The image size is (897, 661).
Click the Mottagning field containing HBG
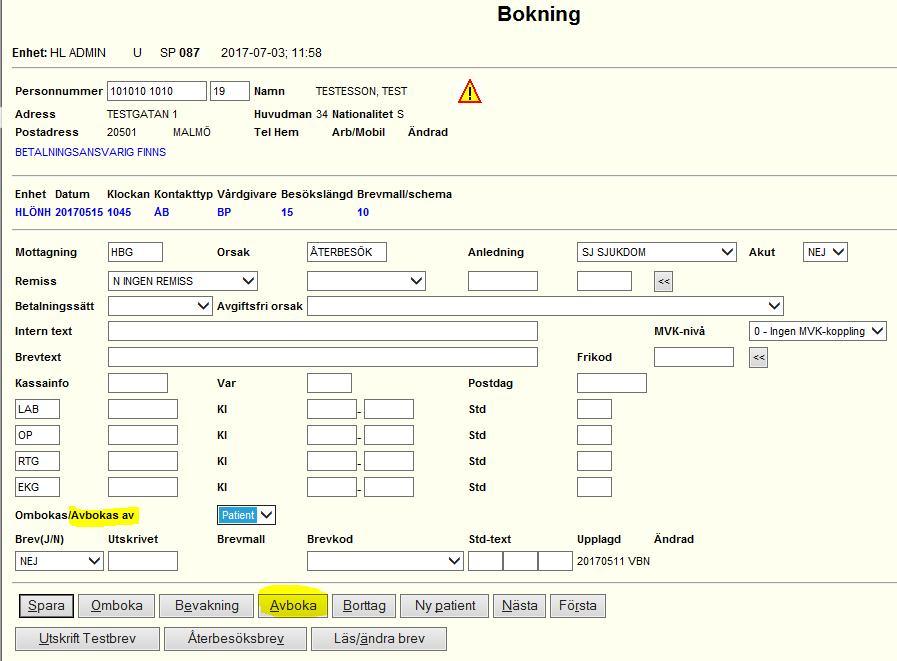pyautogui.click(x=135, y=252)
